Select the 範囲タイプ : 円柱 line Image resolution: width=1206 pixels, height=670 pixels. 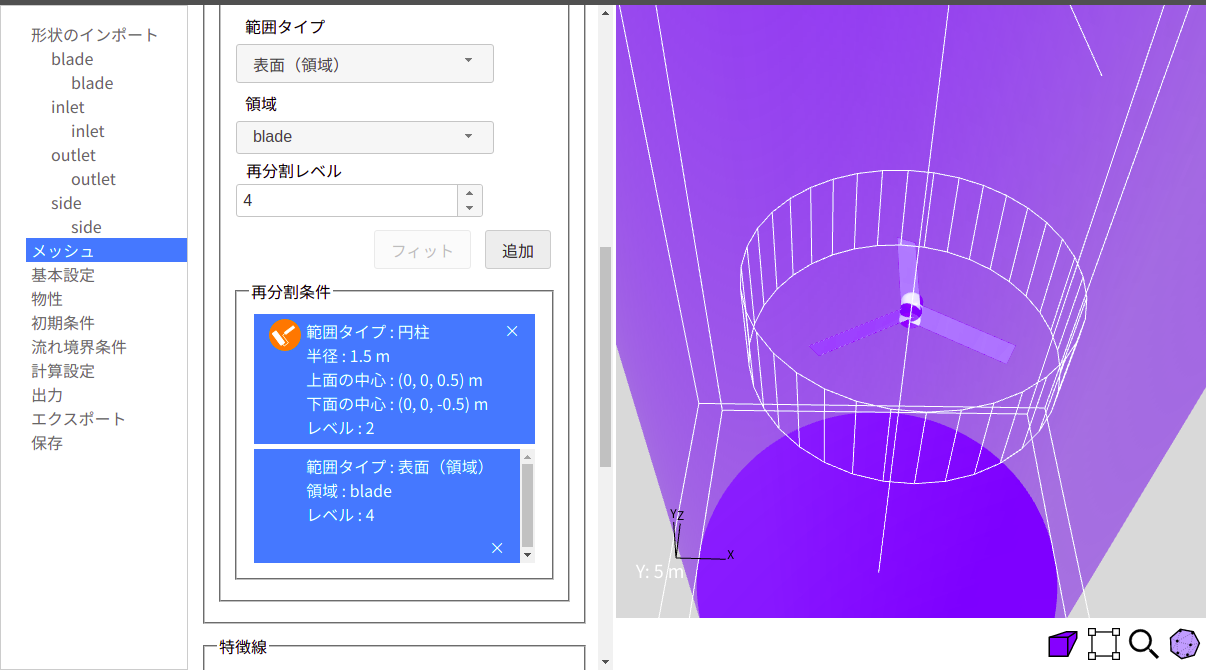[x=368, y=332]
